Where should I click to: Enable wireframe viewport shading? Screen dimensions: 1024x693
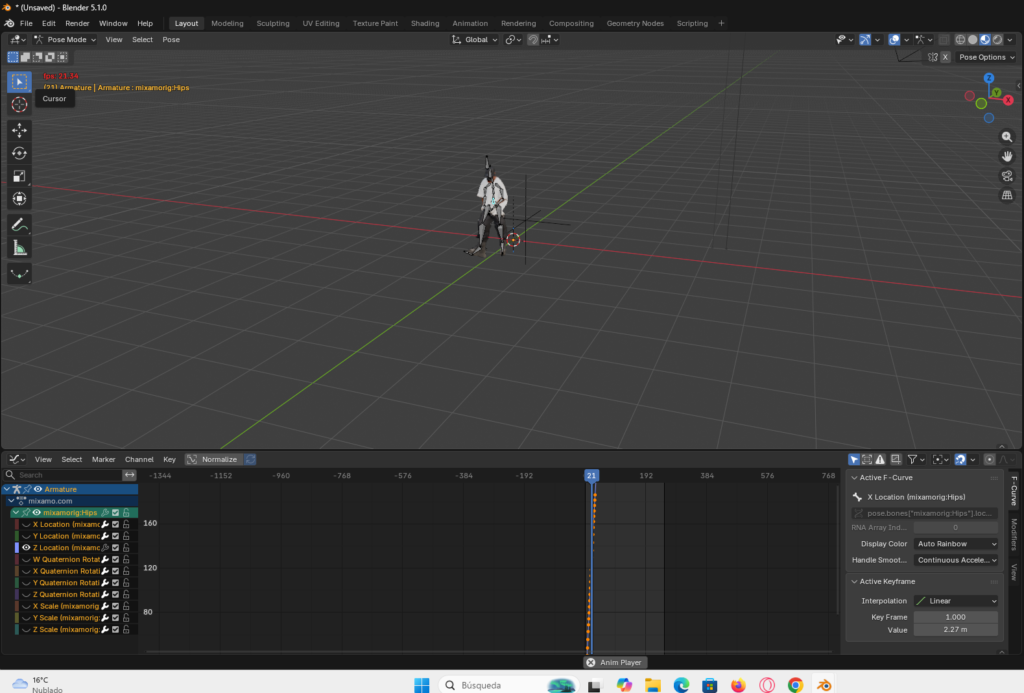pyautogui.click(x=961, y=40)
